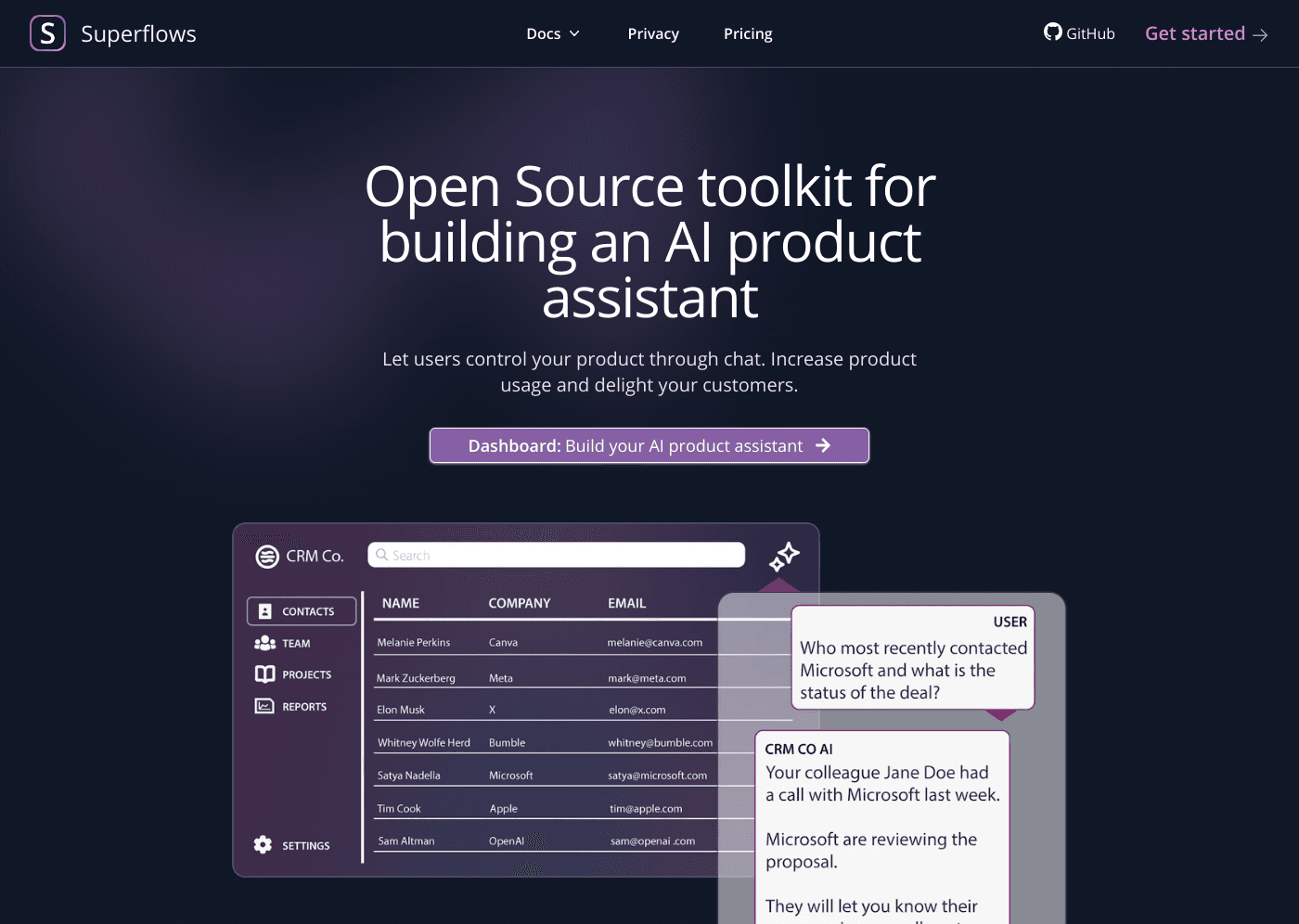Click melanie@canva.com email
This screenshot has height=924, width=1299.
click(x=655, y=642)
